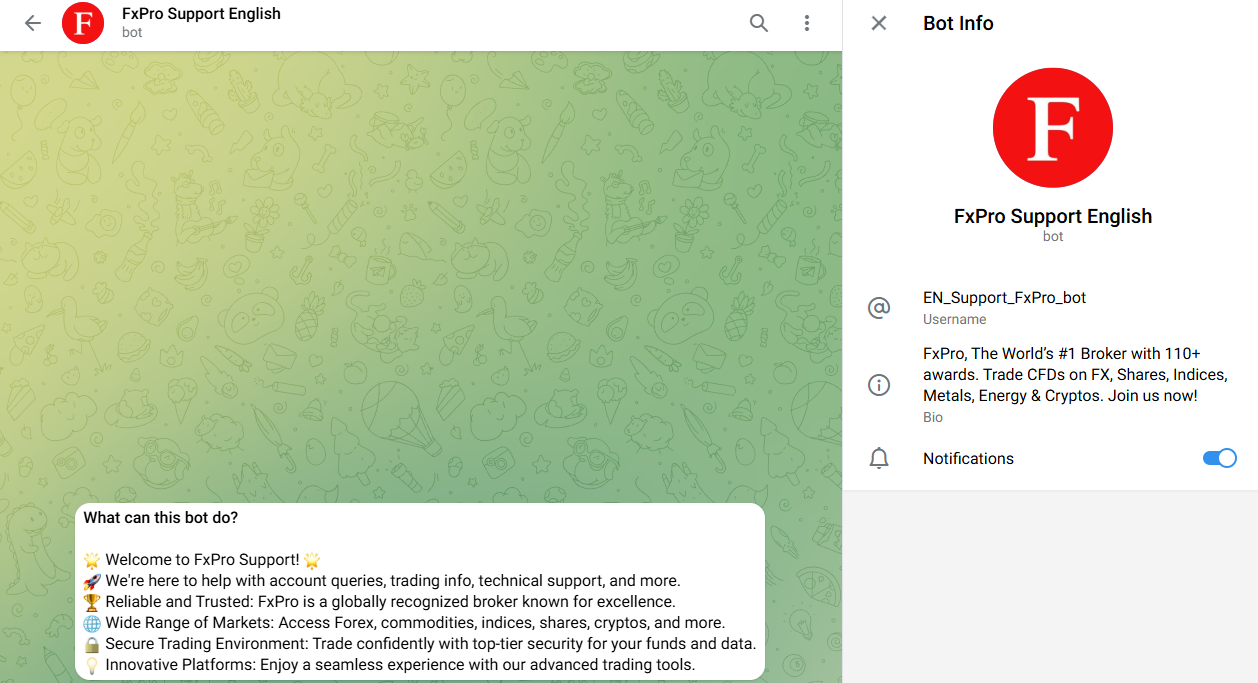Click the chat title FxPro Support English
Screen dimensions: 1258x683
(x=201, y=14)
